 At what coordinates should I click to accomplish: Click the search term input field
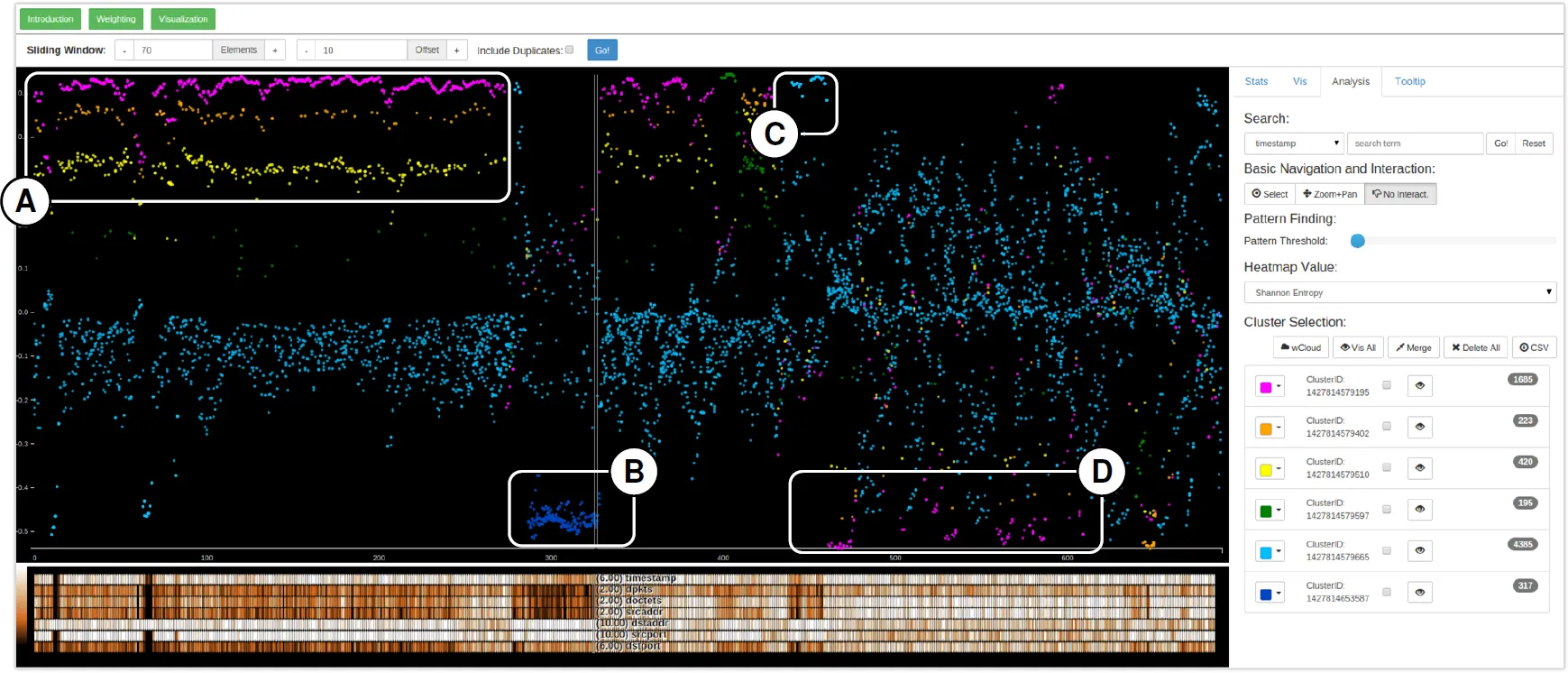click(x=1416, y=143)
